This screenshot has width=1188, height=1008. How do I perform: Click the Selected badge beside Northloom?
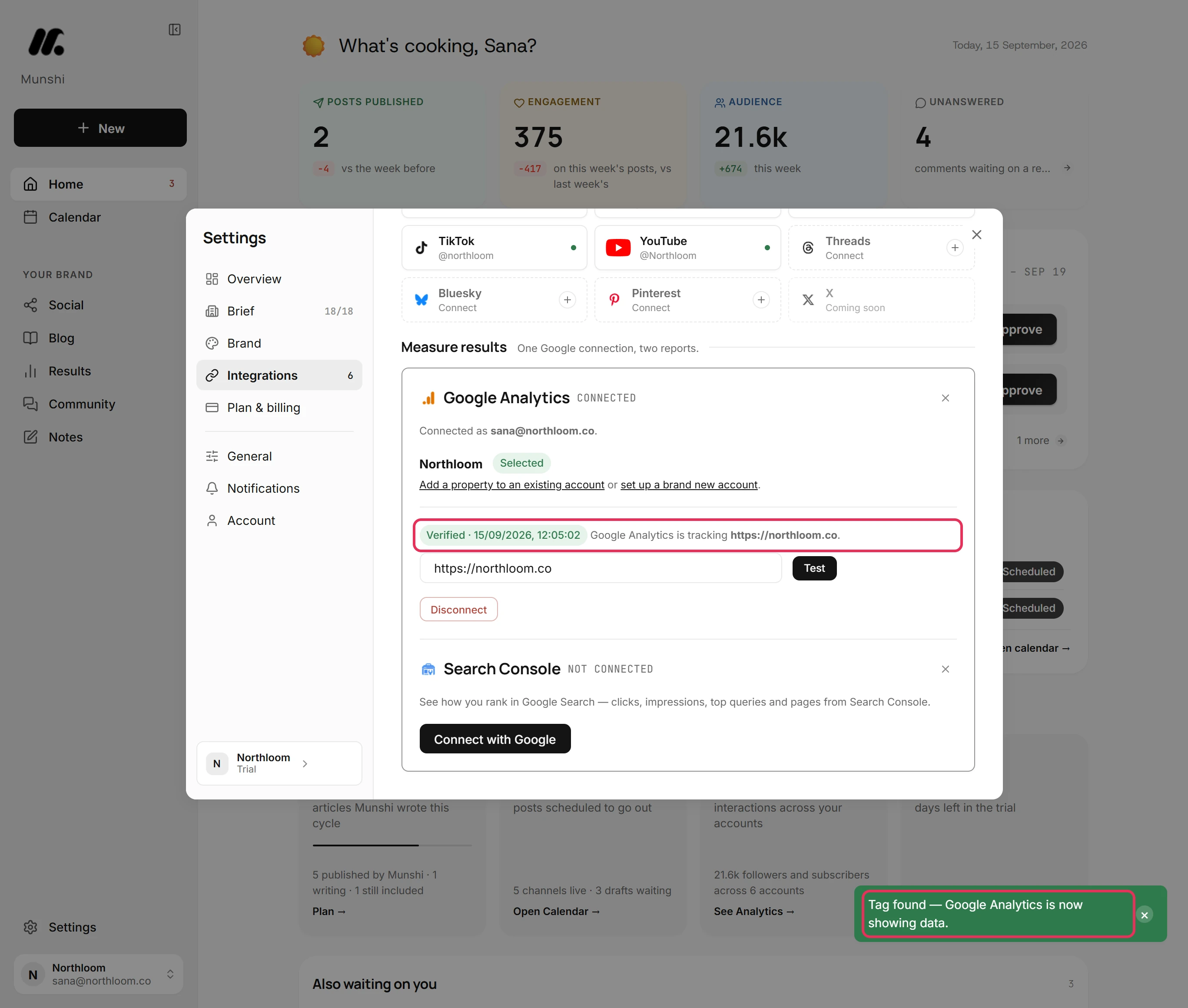click(x=521, y=464)
